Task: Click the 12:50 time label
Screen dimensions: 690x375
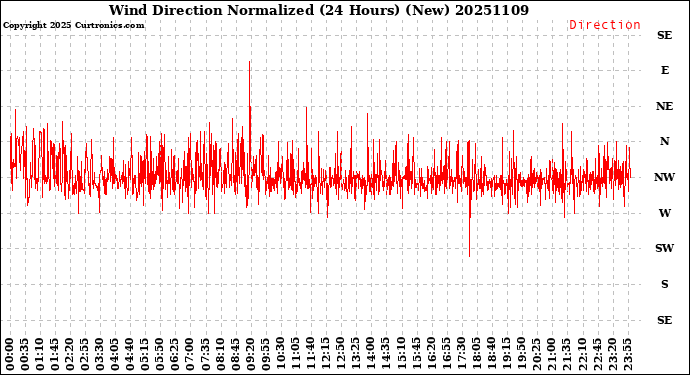Action: [x=340, y=354]
